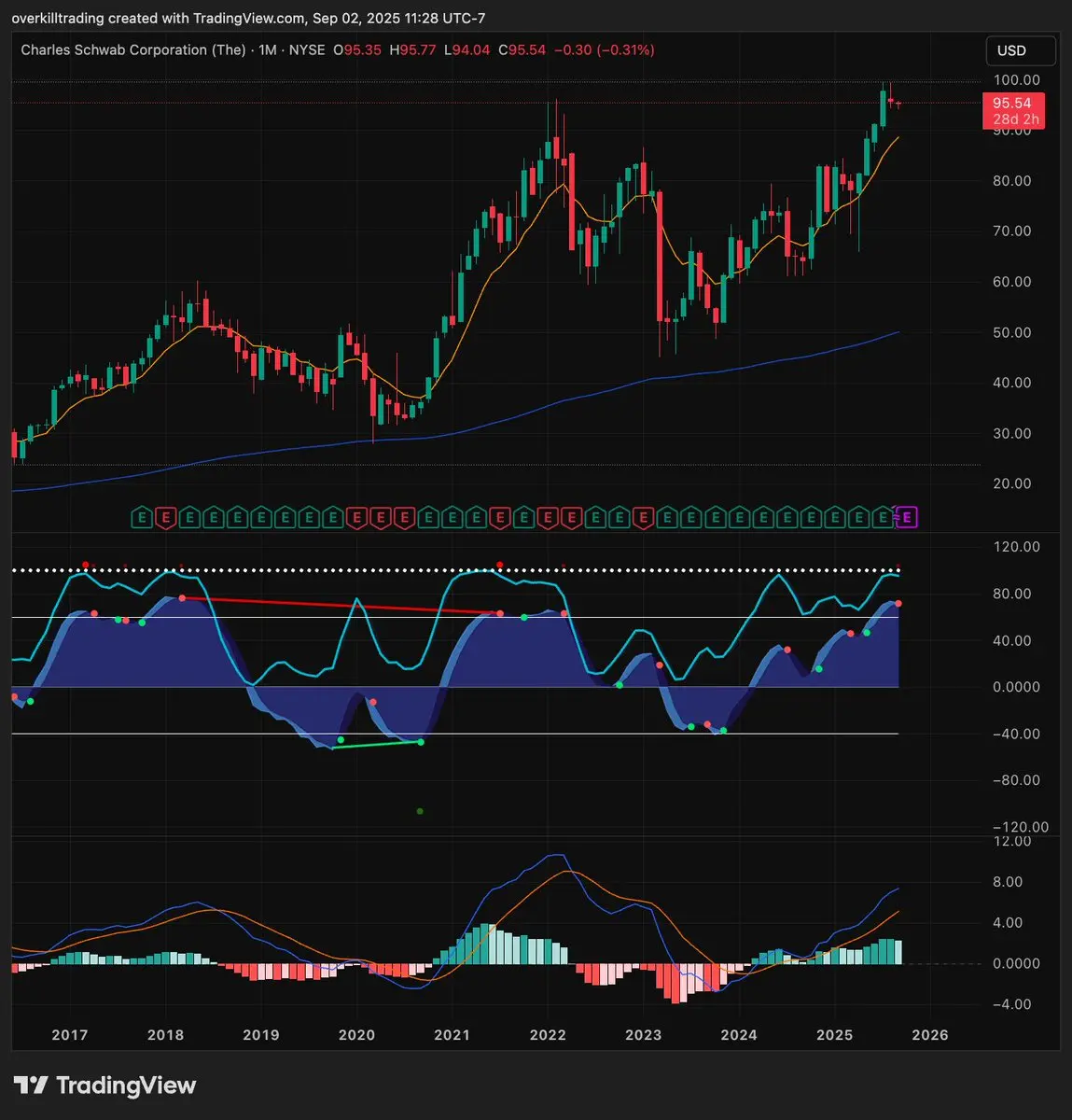Click the close value C95.54
Screen dimensions: 1072x1120
522,49
